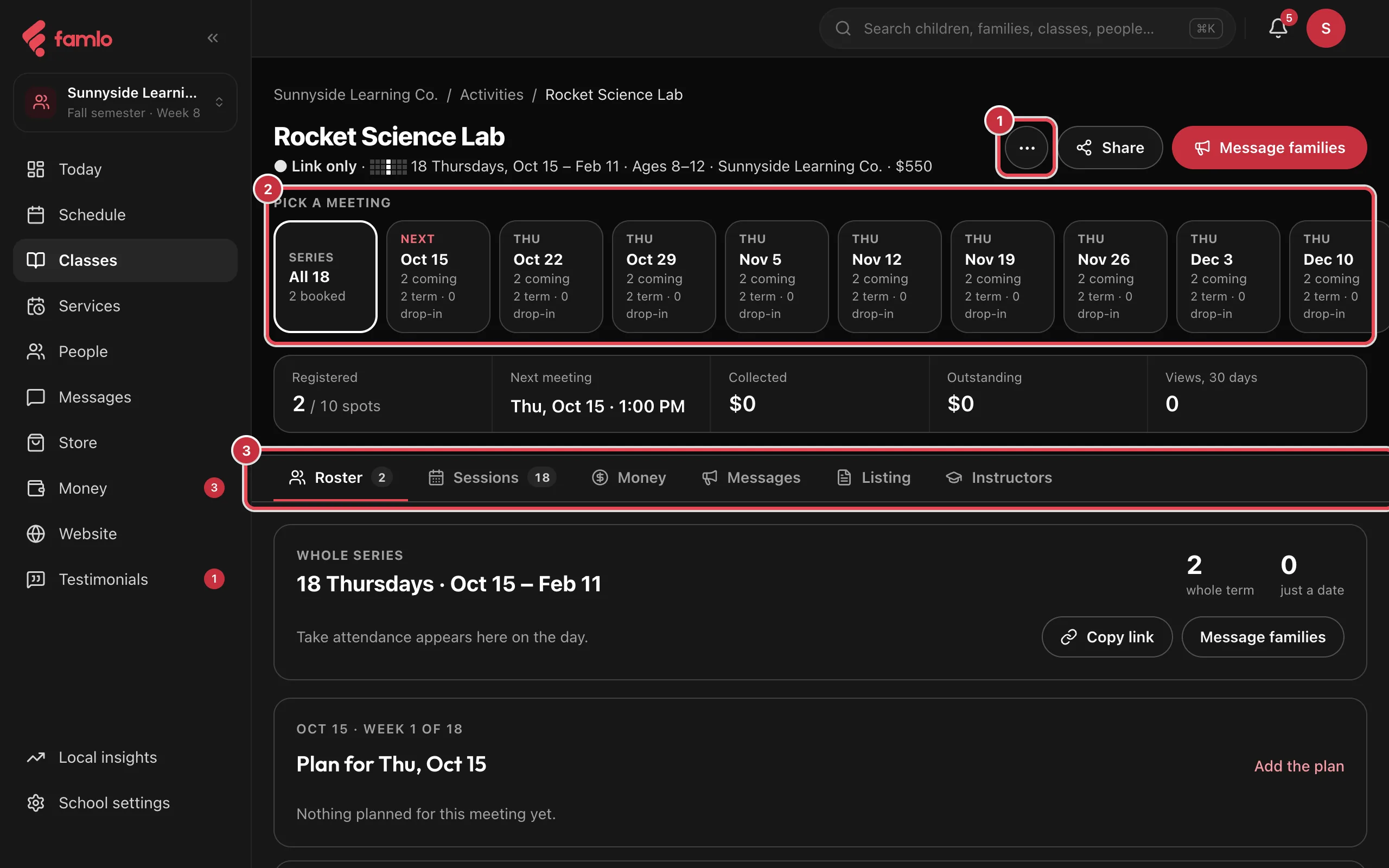Click the Schedule calendar icon in the sidebar
1389x868 pixels.
tap(36, 215)
